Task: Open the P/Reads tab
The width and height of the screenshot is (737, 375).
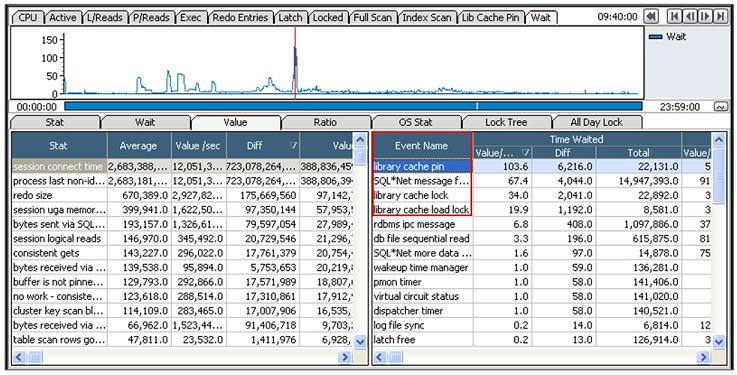Action: 151,18
